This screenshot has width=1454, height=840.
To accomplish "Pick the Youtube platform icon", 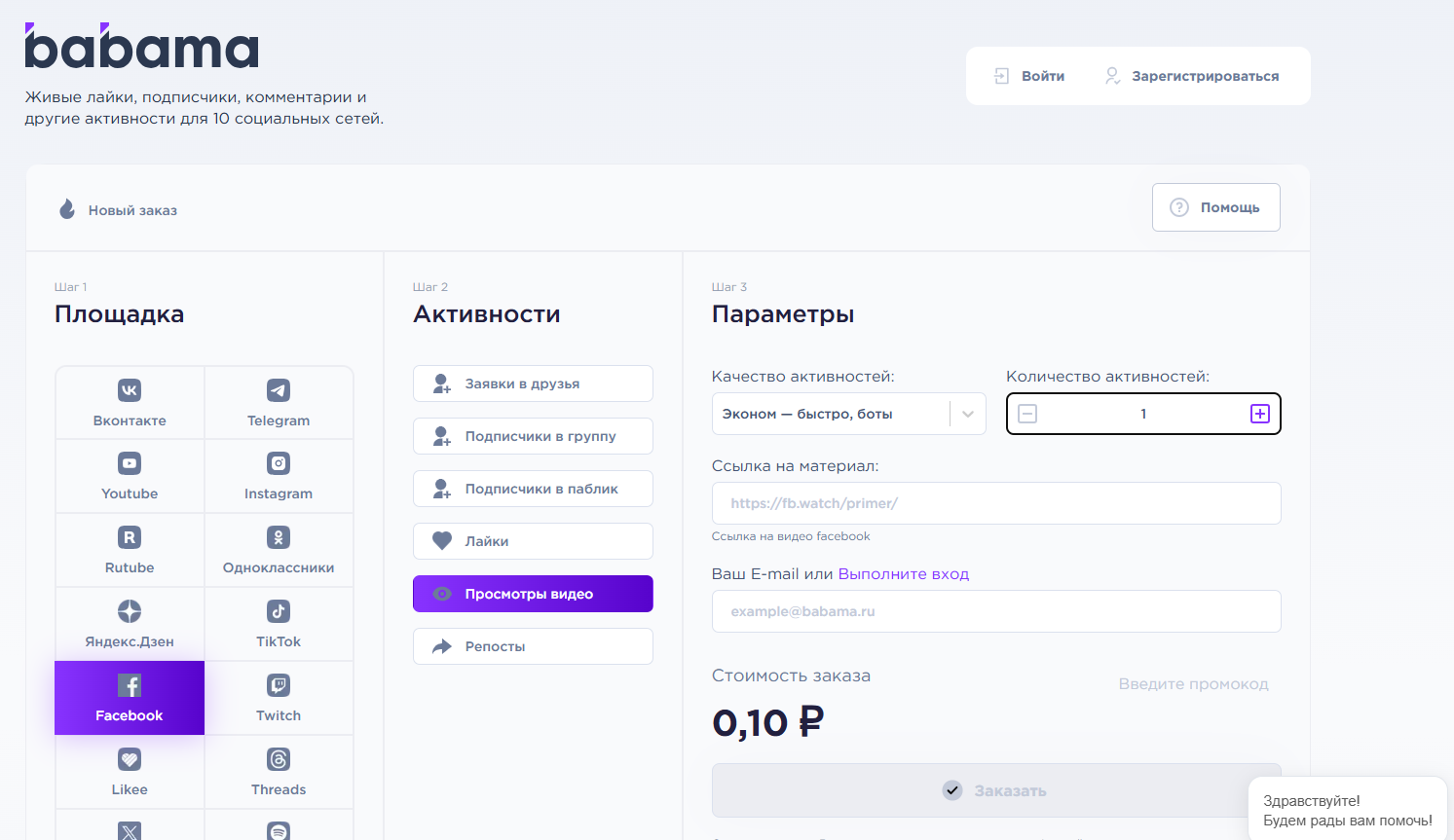I will coord(130,463).
